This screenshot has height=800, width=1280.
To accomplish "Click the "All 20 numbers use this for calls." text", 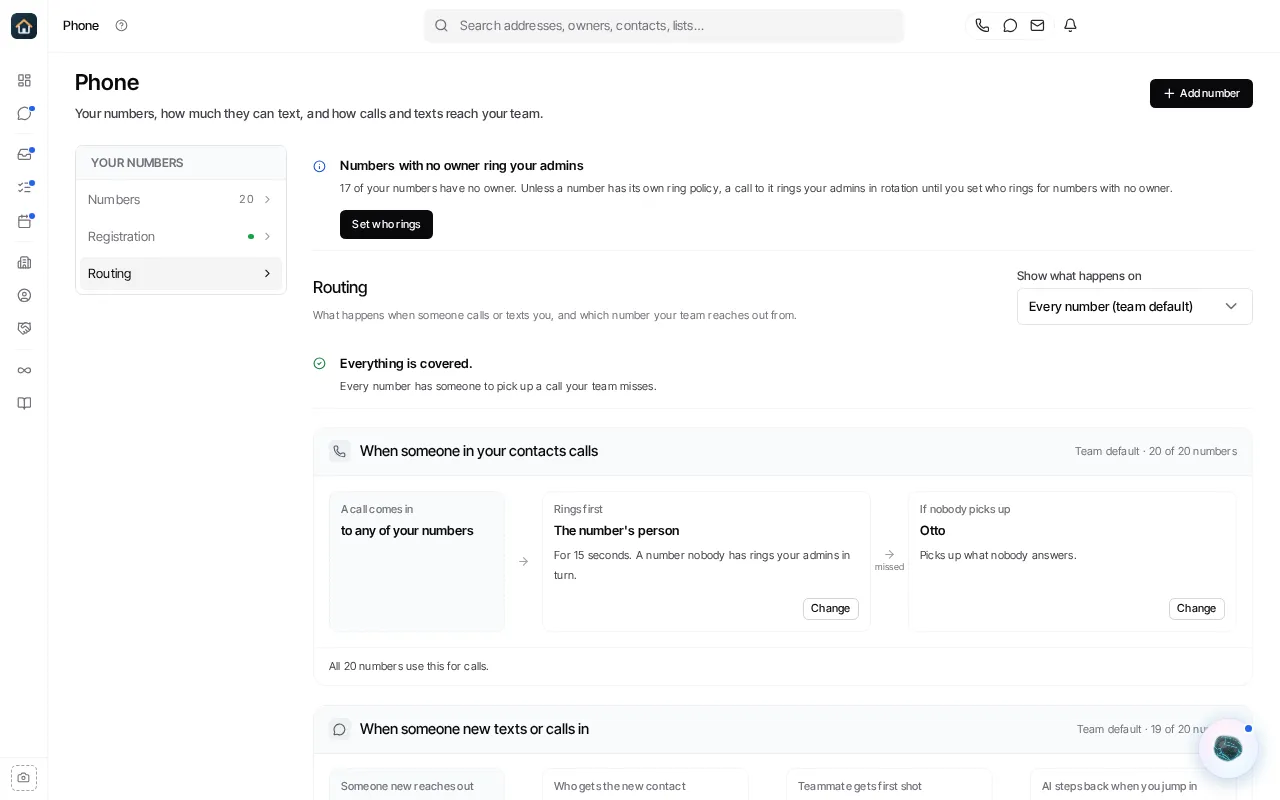I will 409,666.
